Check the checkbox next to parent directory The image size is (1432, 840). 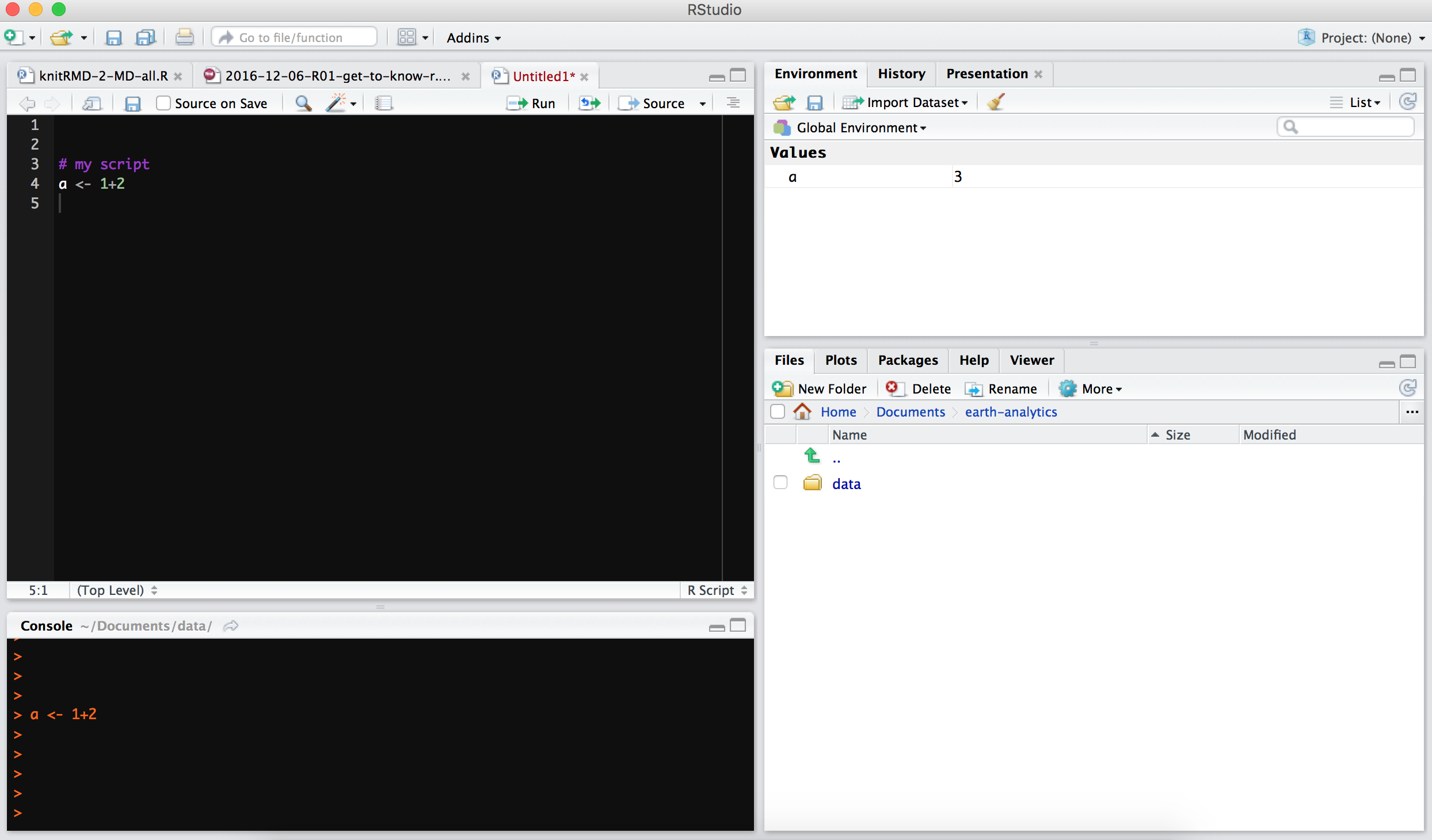click(x=780, y=457)
